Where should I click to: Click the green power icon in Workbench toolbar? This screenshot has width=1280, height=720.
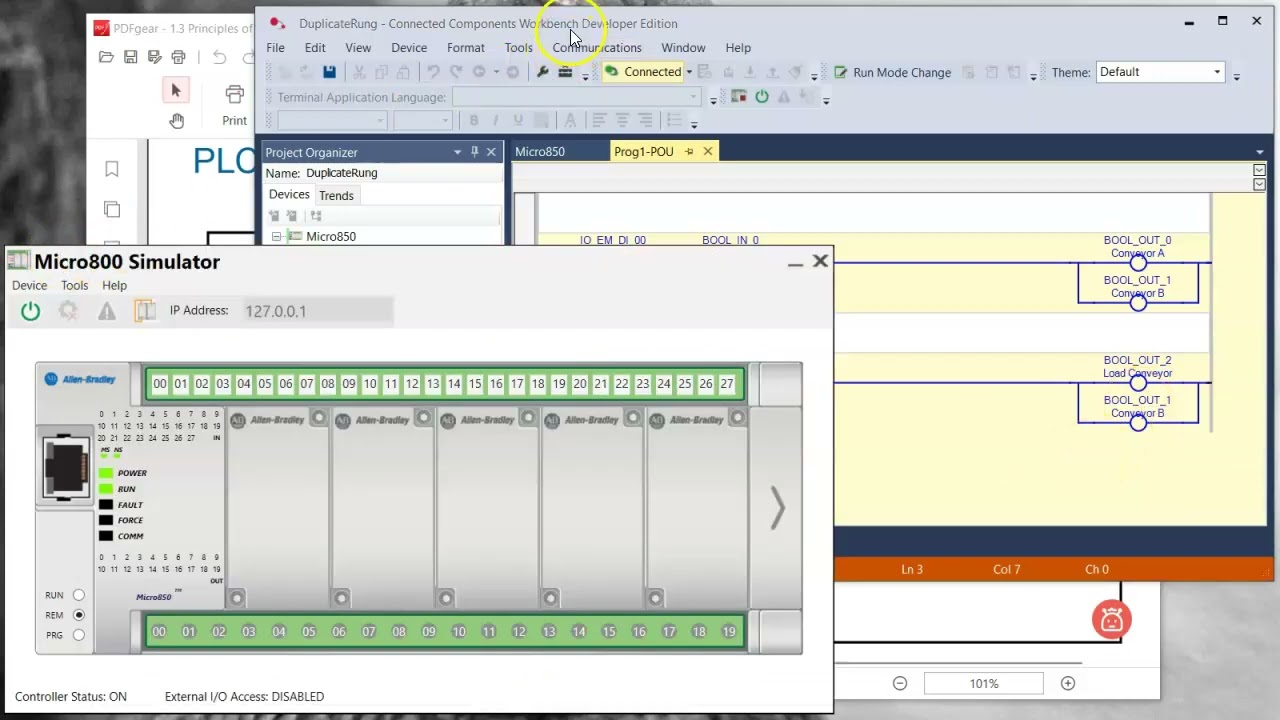(x=762, y=97)
